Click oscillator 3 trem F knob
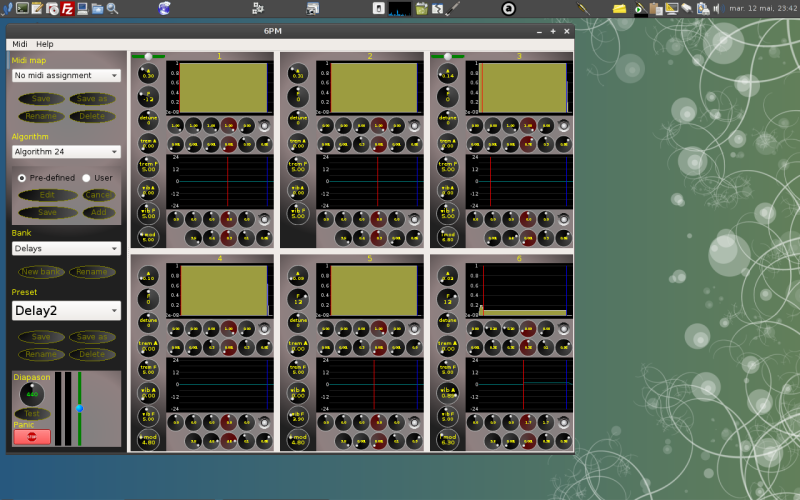Viewport: 800px width, 500px height. pyautogui.click(x=447, y=165)
